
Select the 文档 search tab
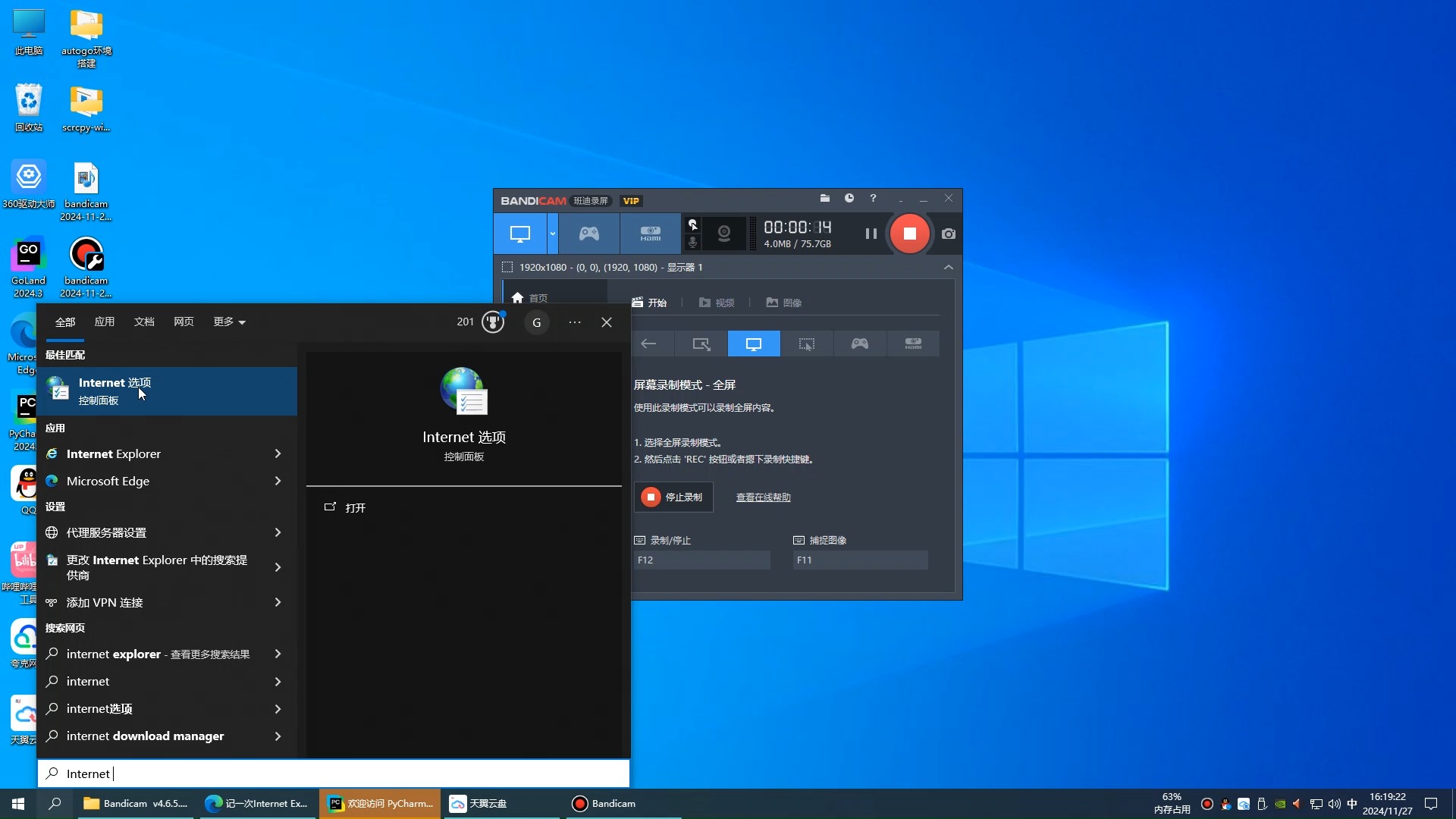[144, 322]
